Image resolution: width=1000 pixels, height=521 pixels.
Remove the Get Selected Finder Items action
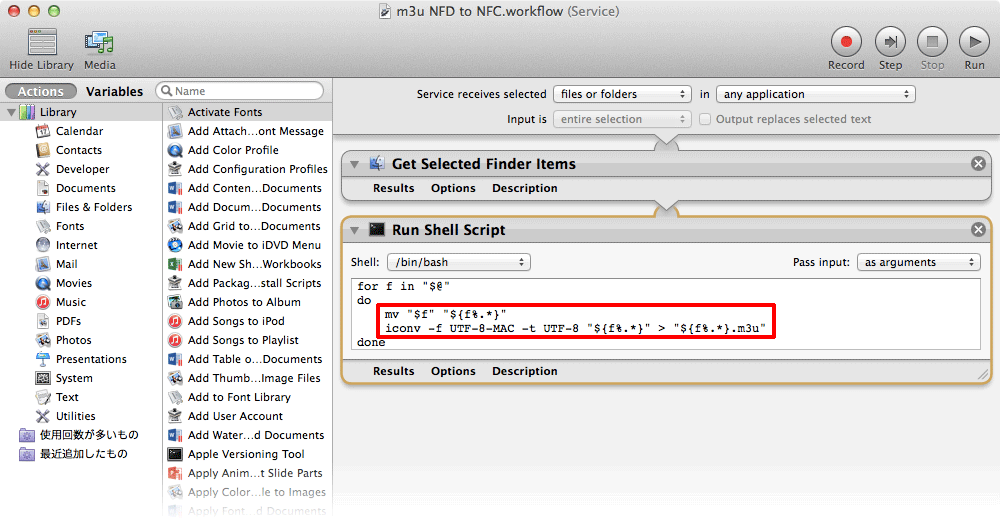pos(978,164)
